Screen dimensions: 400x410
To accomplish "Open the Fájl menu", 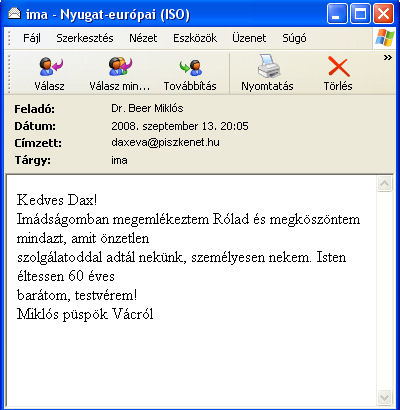I will [x=32, y=38].
